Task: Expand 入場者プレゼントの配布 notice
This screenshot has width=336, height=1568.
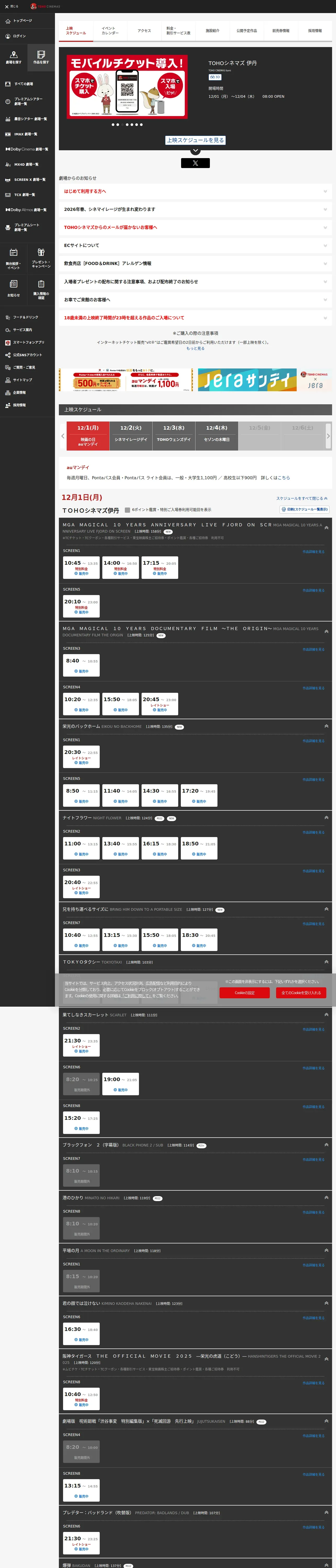Action: pyautogui.click(x=195, y=281)
